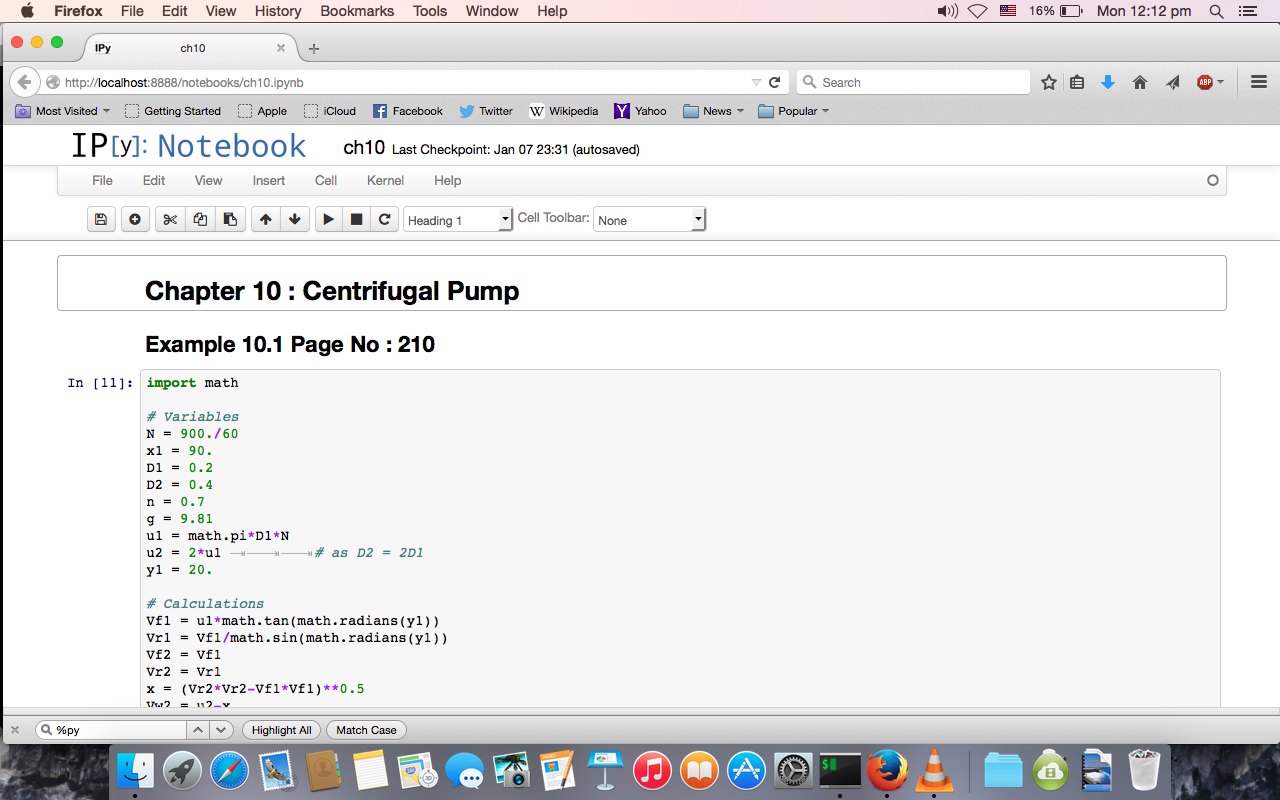Restart the kernel with circular arrow icon
Screen dimensions: 1280x800
point(384,220)
